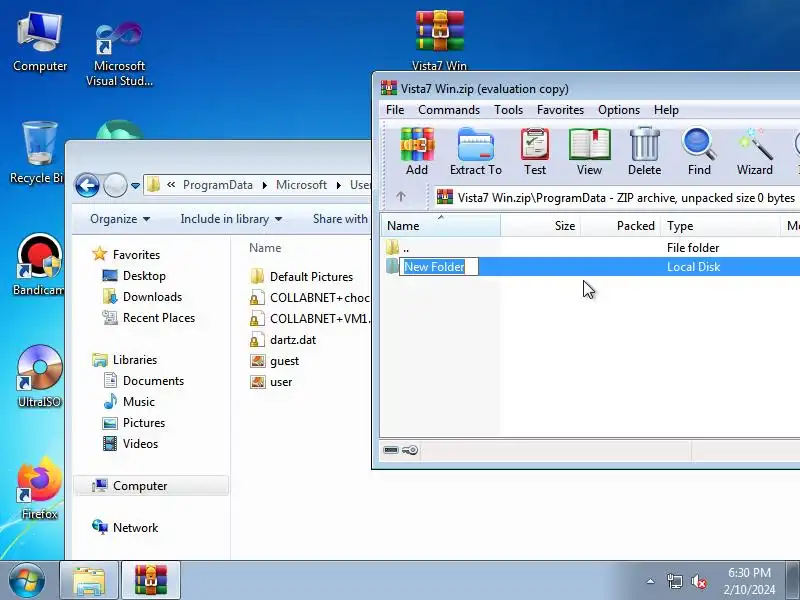This screenshot has width=800, height=600.
Task: Click the Share with button in Explorer
Action: pyautogui.click(x=340, y=219)
